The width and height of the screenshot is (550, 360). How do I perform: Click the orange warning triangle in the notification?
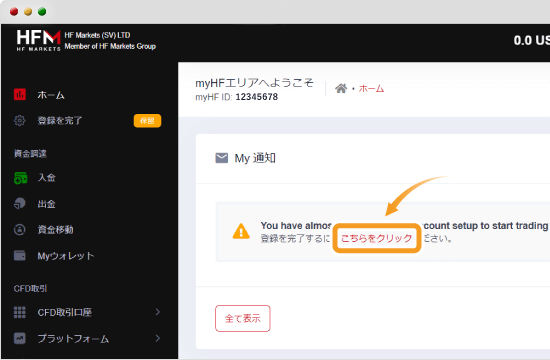(x=241, y=231)
